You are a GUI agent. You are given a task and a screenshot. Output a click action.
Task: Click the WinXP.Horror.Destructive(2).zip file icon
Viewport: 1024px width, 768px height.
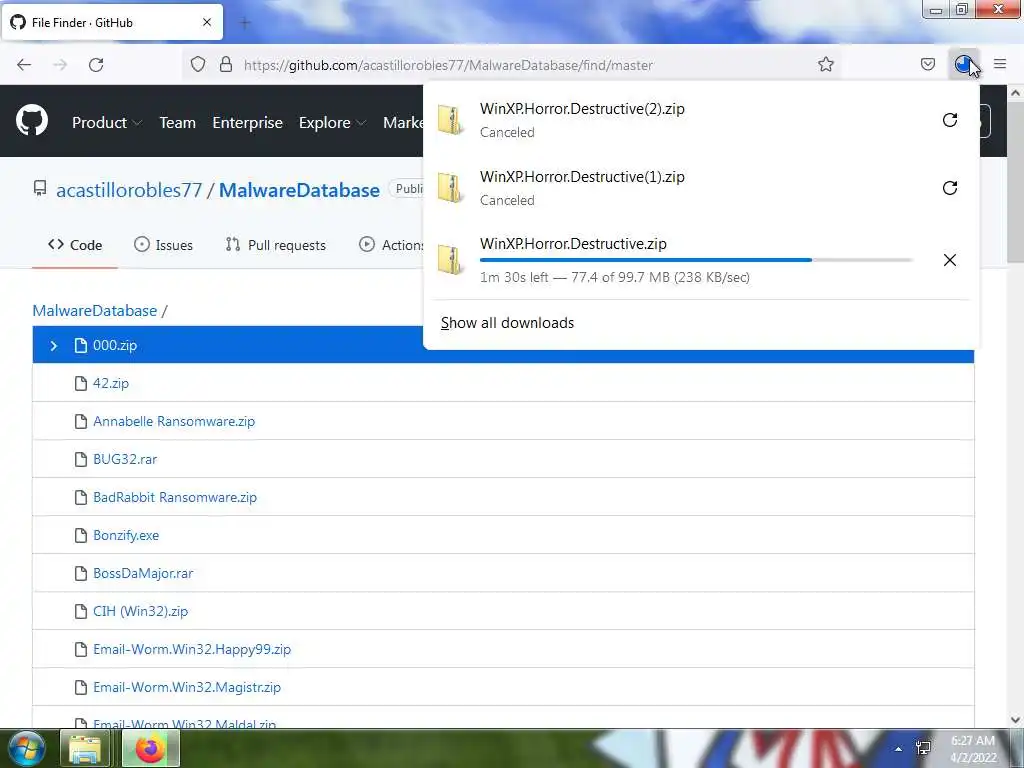tap(451, 120)
